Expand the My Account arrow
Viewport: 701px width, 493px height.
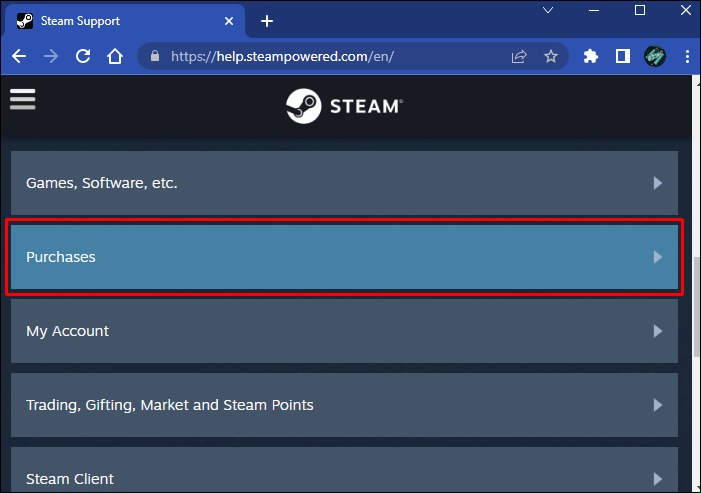tap(657, 331)
